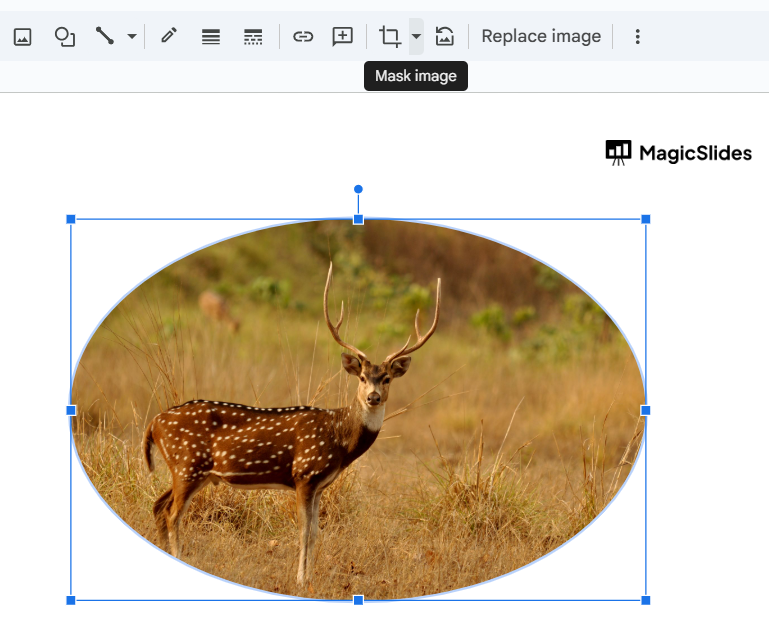
Task: Select the Shape tool
Action: coord(65,37)
